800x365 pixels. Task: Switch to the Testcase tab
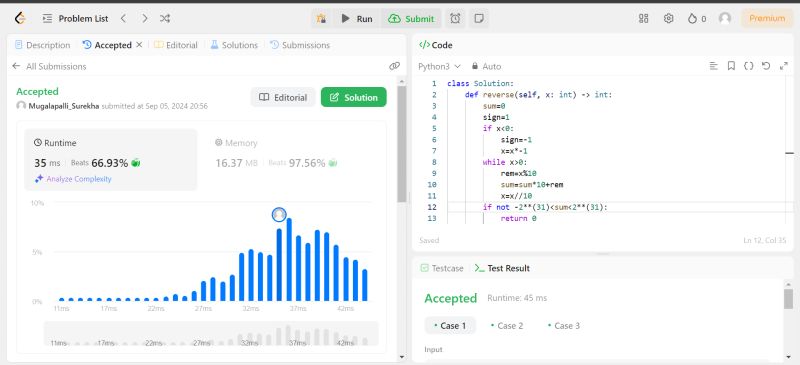[x=442, y=268]
